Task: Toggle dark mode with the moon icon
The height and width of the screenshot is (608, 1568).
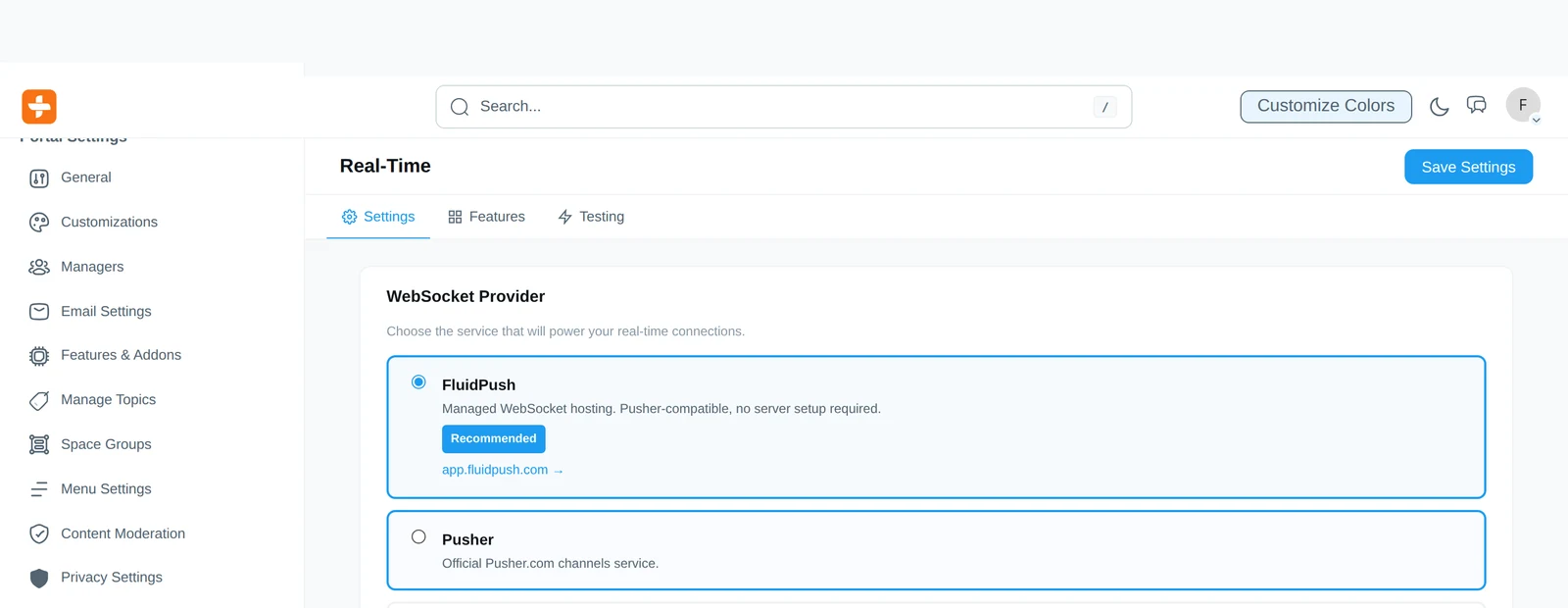Action: (1439, 106)
